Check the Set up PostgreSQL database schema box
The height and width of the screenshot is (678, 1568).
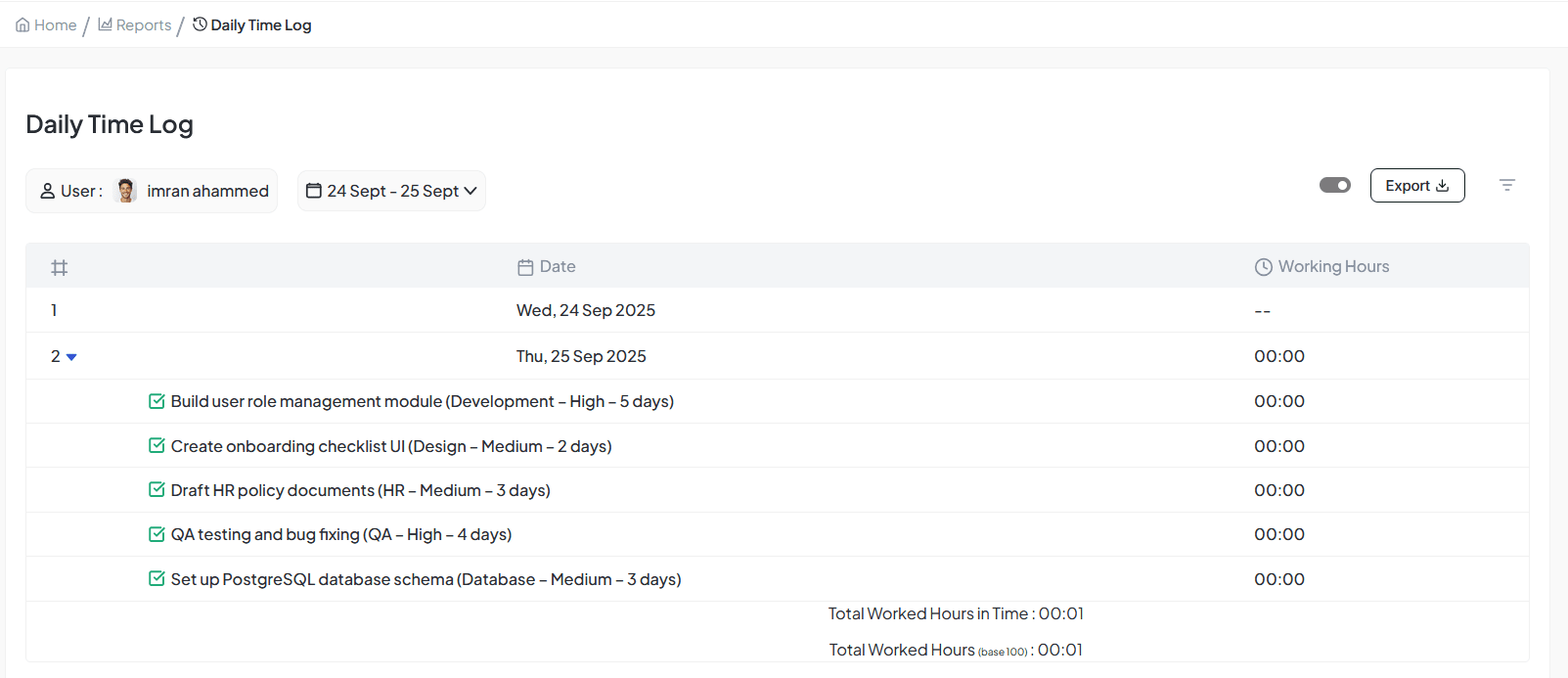tap(157, 579)
